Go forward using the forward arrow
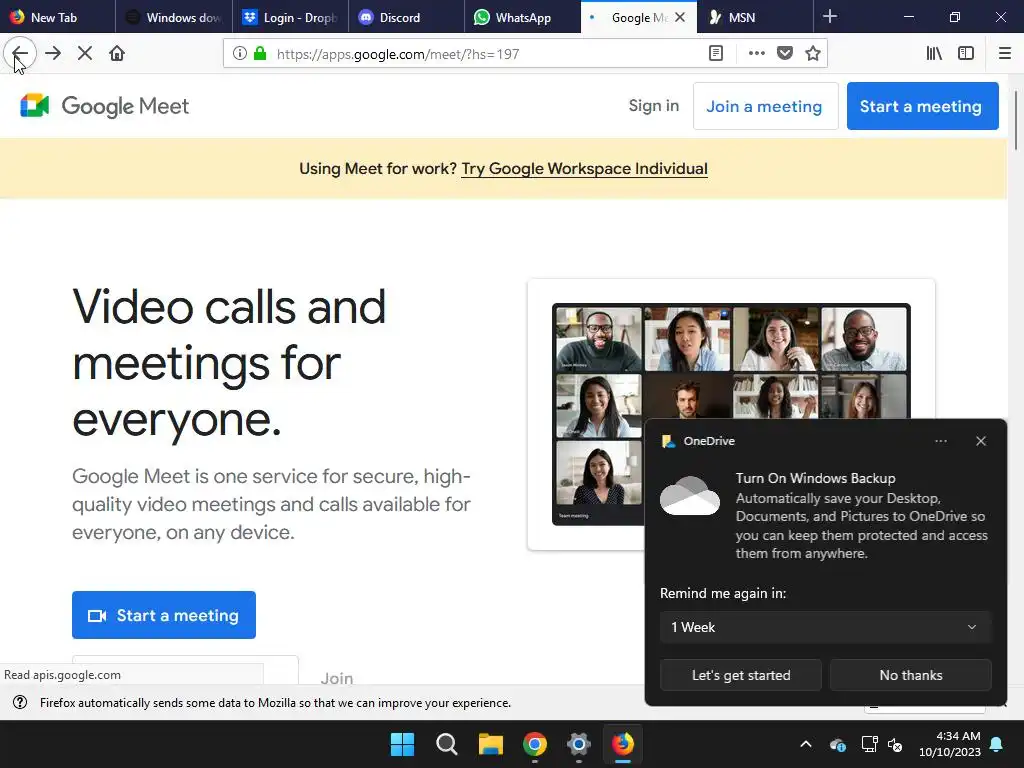 click(53, 54)
